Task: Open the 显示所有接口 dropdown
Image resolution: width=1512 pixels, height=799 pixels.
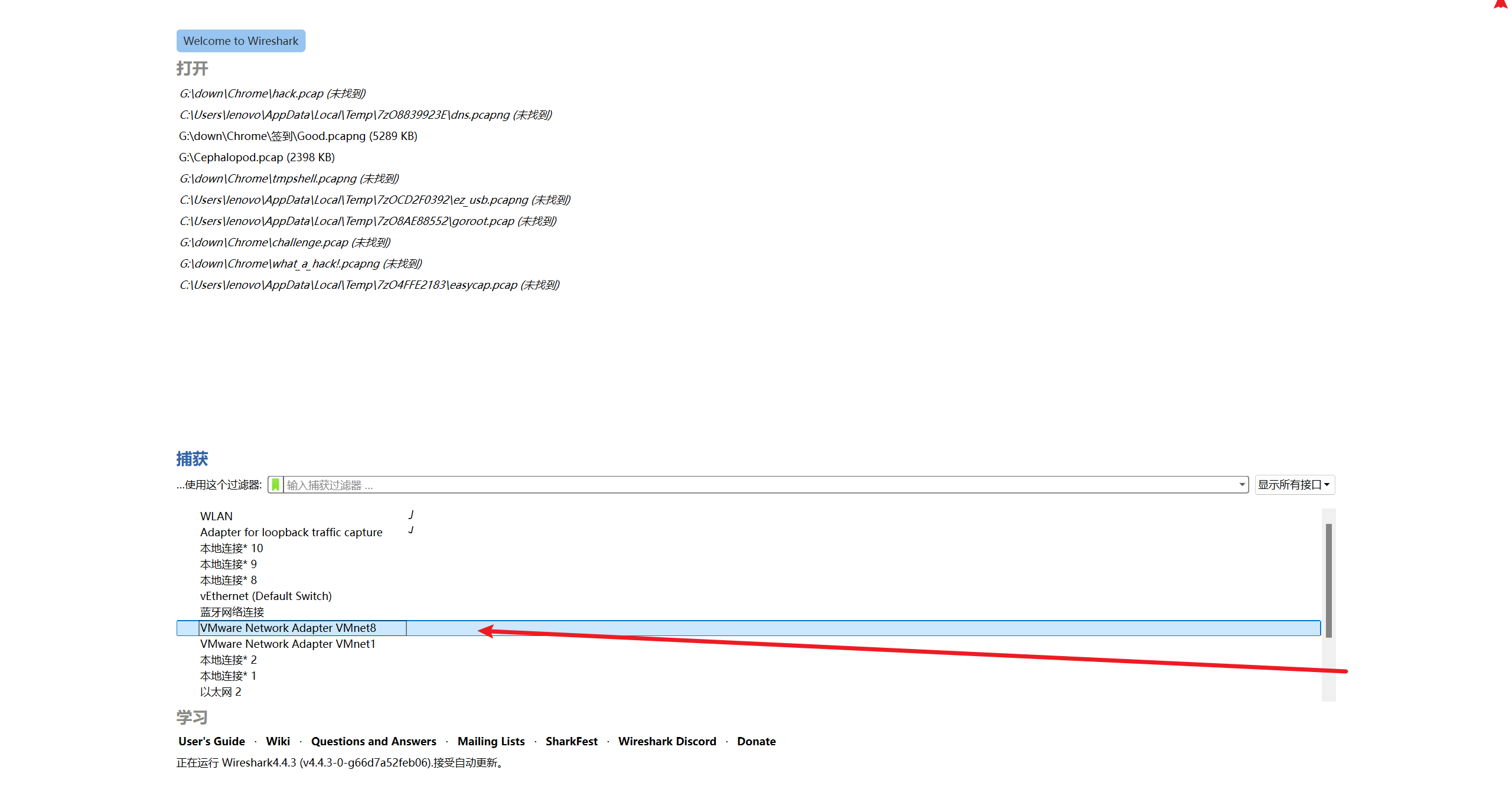Action: pyautogui.click(x=1295, y=485)
